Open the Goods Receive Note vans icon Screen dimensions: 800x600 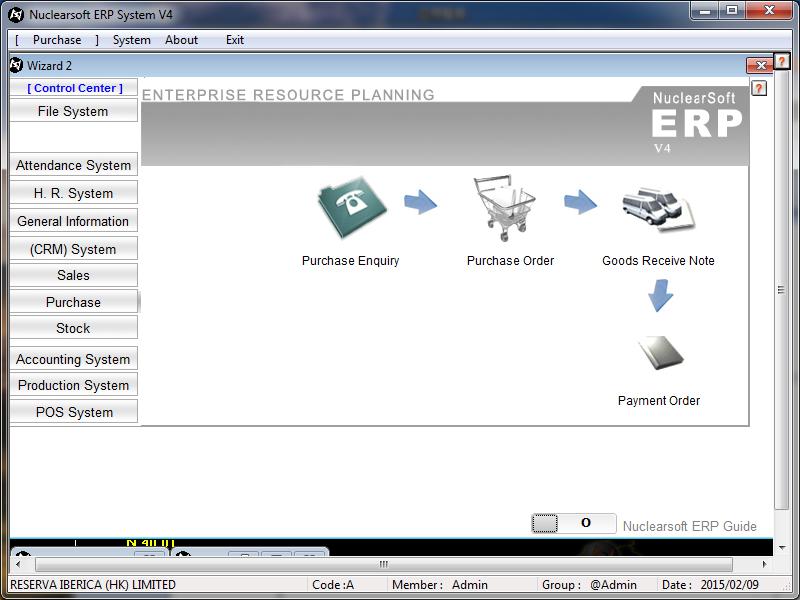[x=658, y=209]
